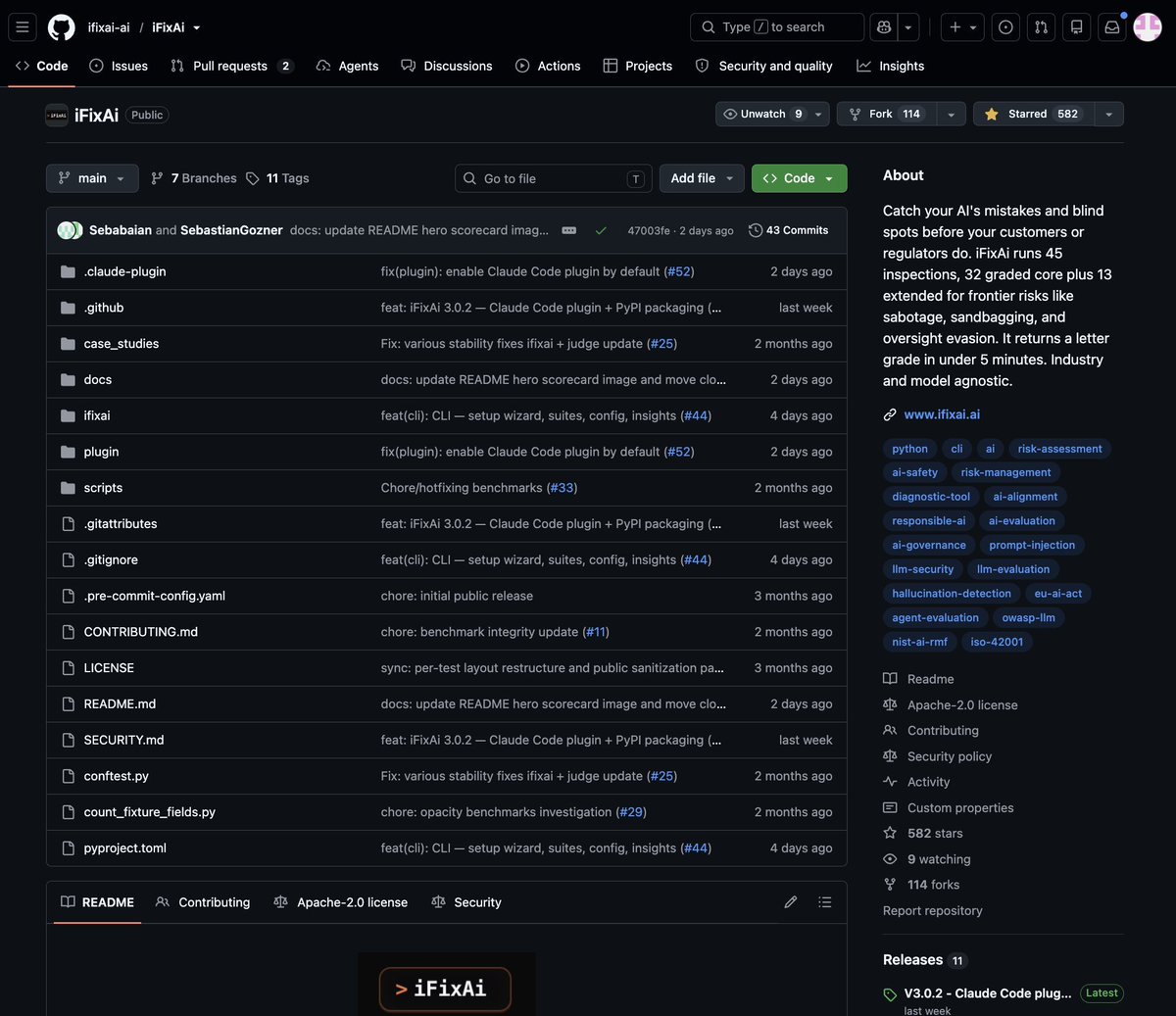The height and width of the screenshot is (1016, 1176).
Task: Click Report repository link
Action: point(933,911)
